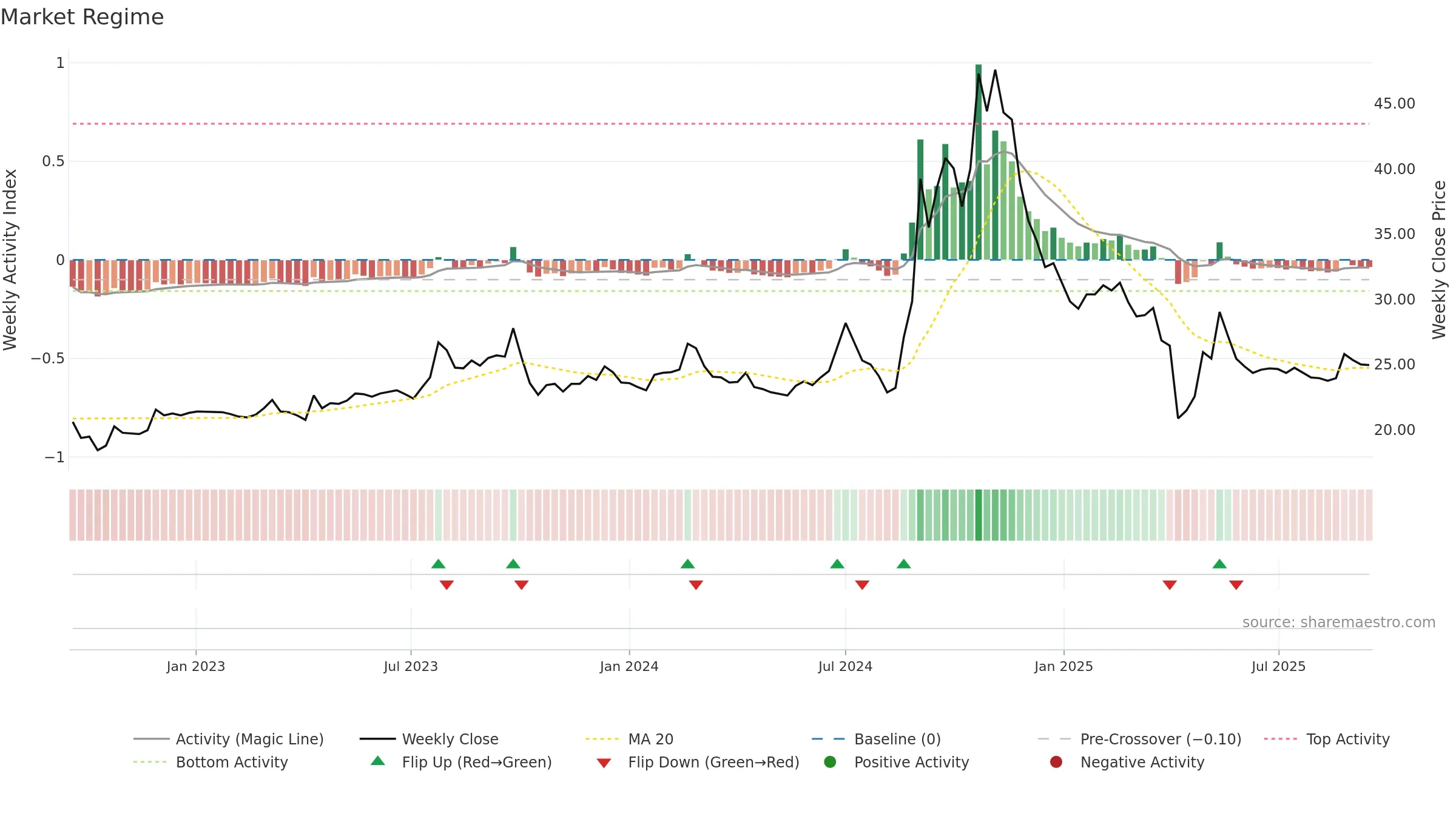1456x819 pixels.
Task: Select the Flip Down marker just after Jul 2024
Action: click(x=862, y=585)
